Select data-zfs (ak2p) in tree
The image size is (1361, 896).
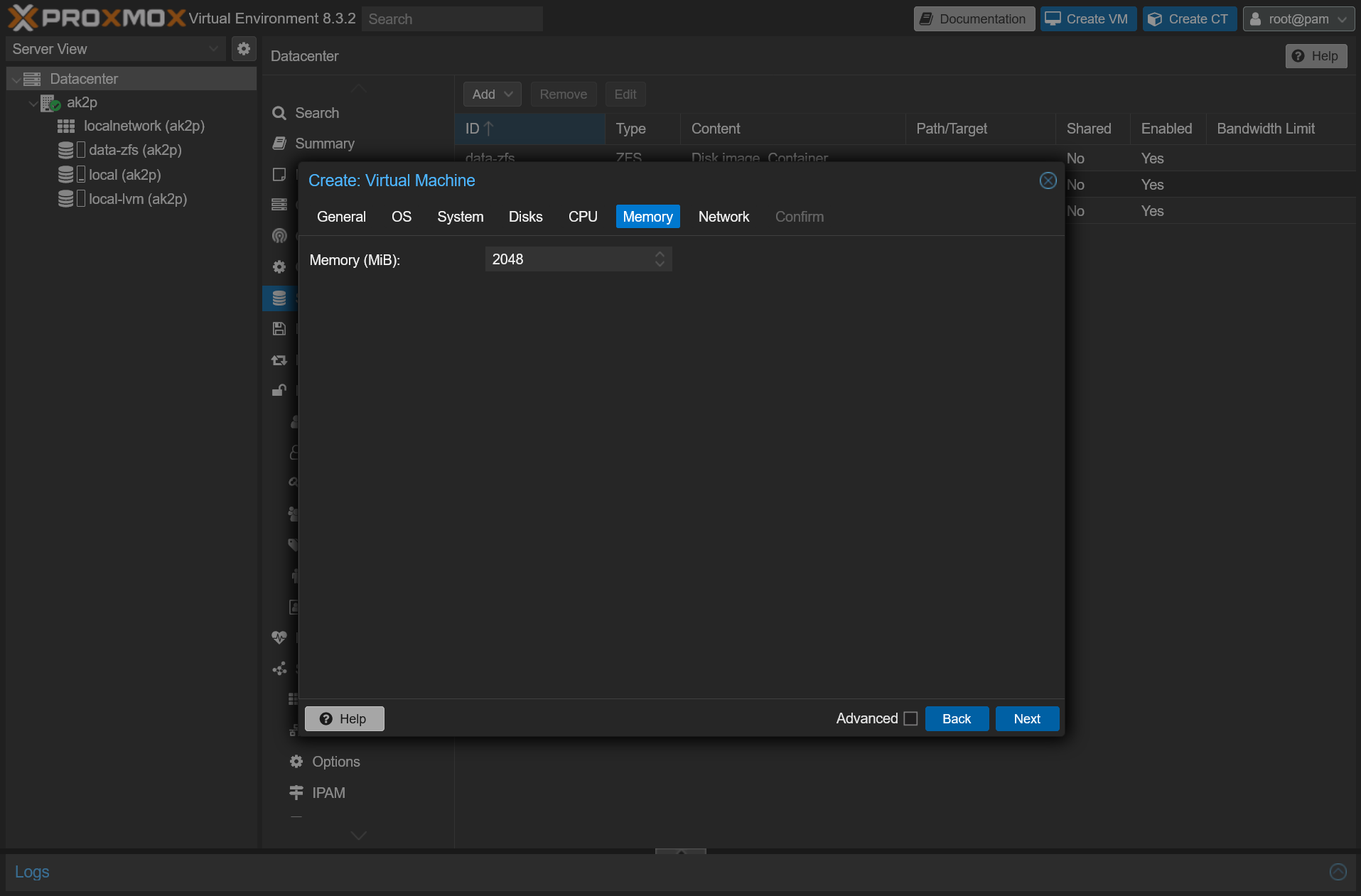coord(135,150)
